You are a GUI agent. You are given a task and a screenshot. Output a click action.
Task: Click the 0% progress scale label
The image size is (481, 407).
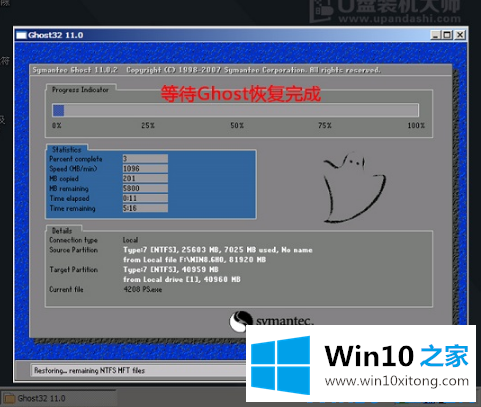(57, 126)
